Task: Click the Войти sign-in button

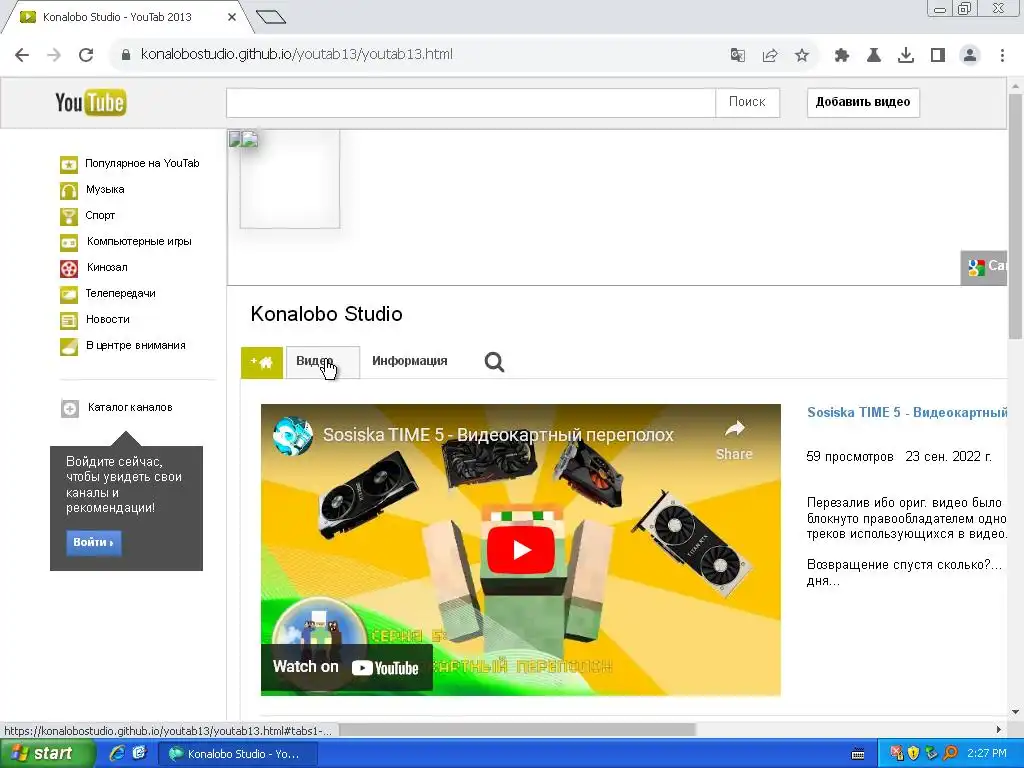Action: pyautogui.click(x=93, y=543)
